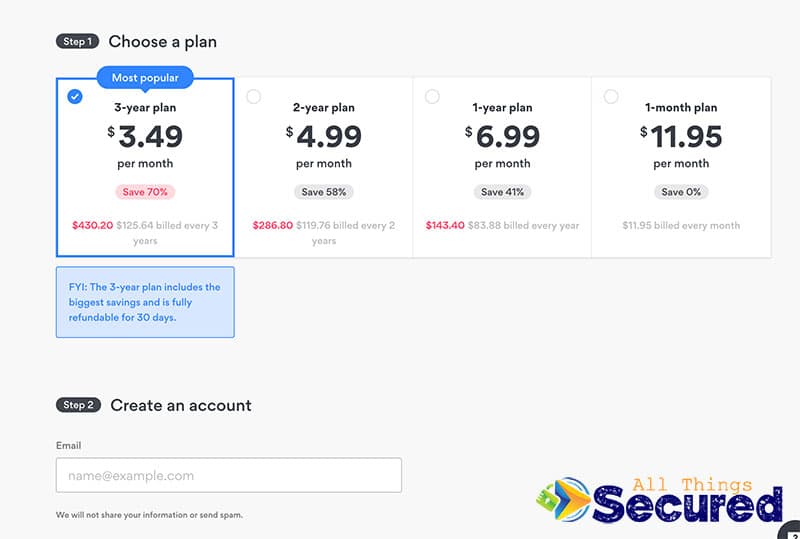
Task: Pick the 1-month plan radio button
Action: [x=611, y=96]
